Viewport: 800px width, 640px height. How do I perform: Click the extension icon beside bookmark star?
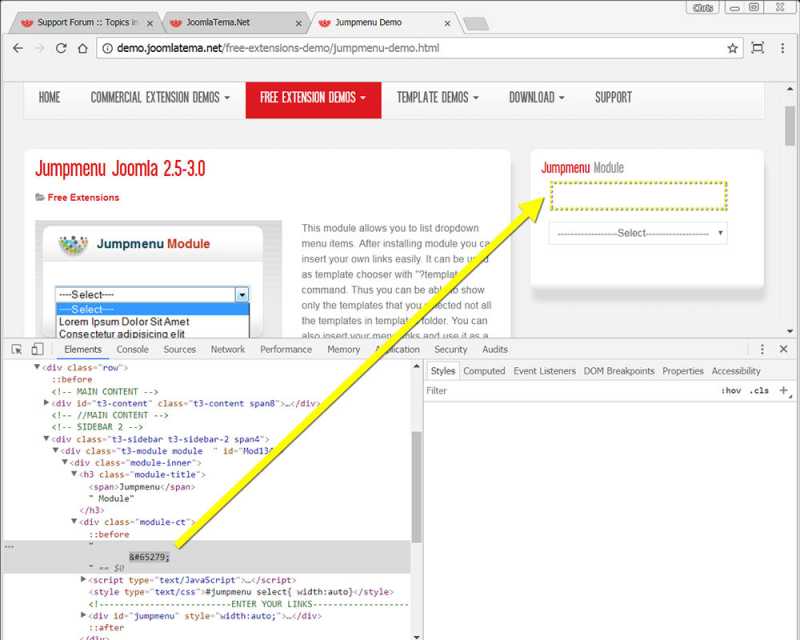click(758, 48)
